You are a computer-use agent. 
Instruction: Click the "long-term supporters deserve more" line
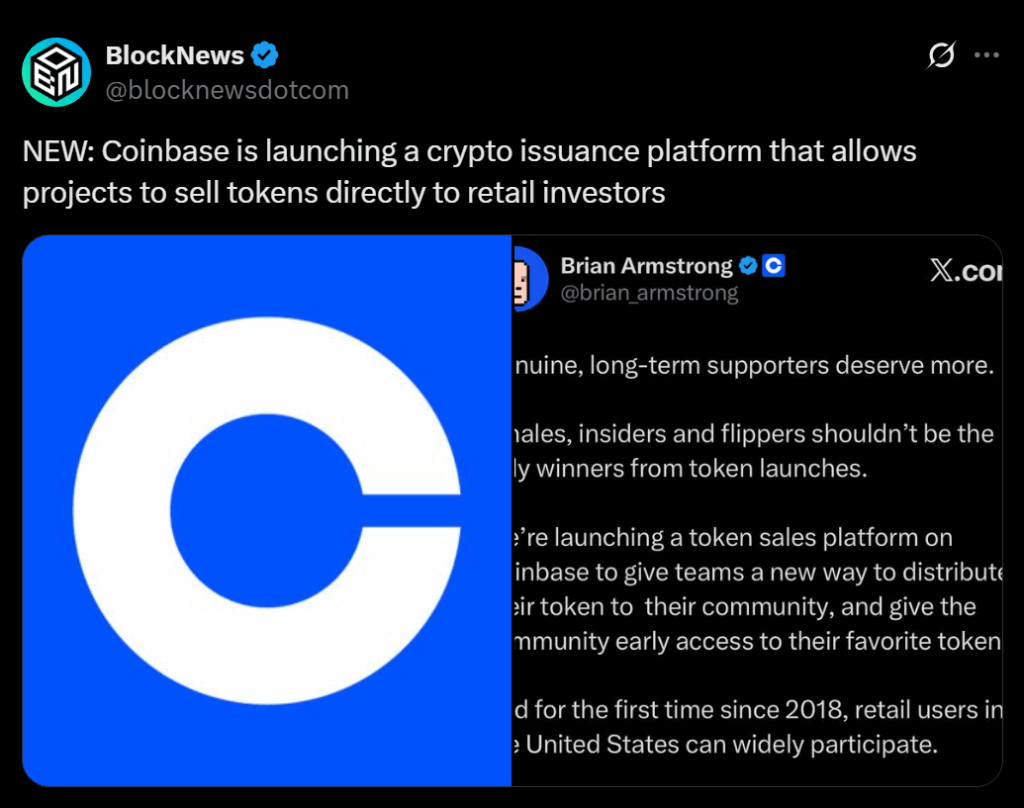tap(752, 365)
